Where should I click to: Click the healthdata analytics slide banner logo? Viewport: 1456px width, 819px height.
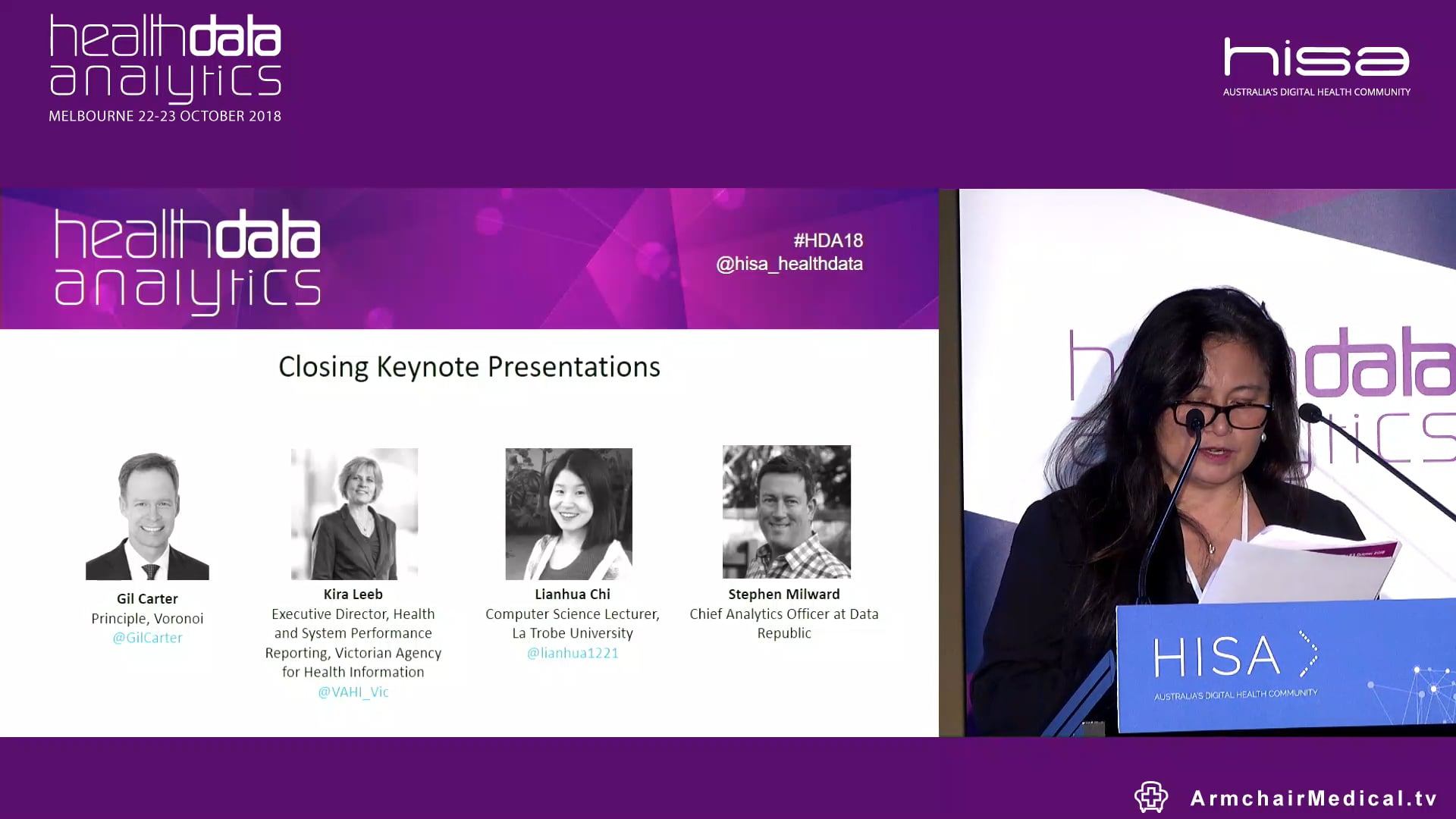click(187, 261)
